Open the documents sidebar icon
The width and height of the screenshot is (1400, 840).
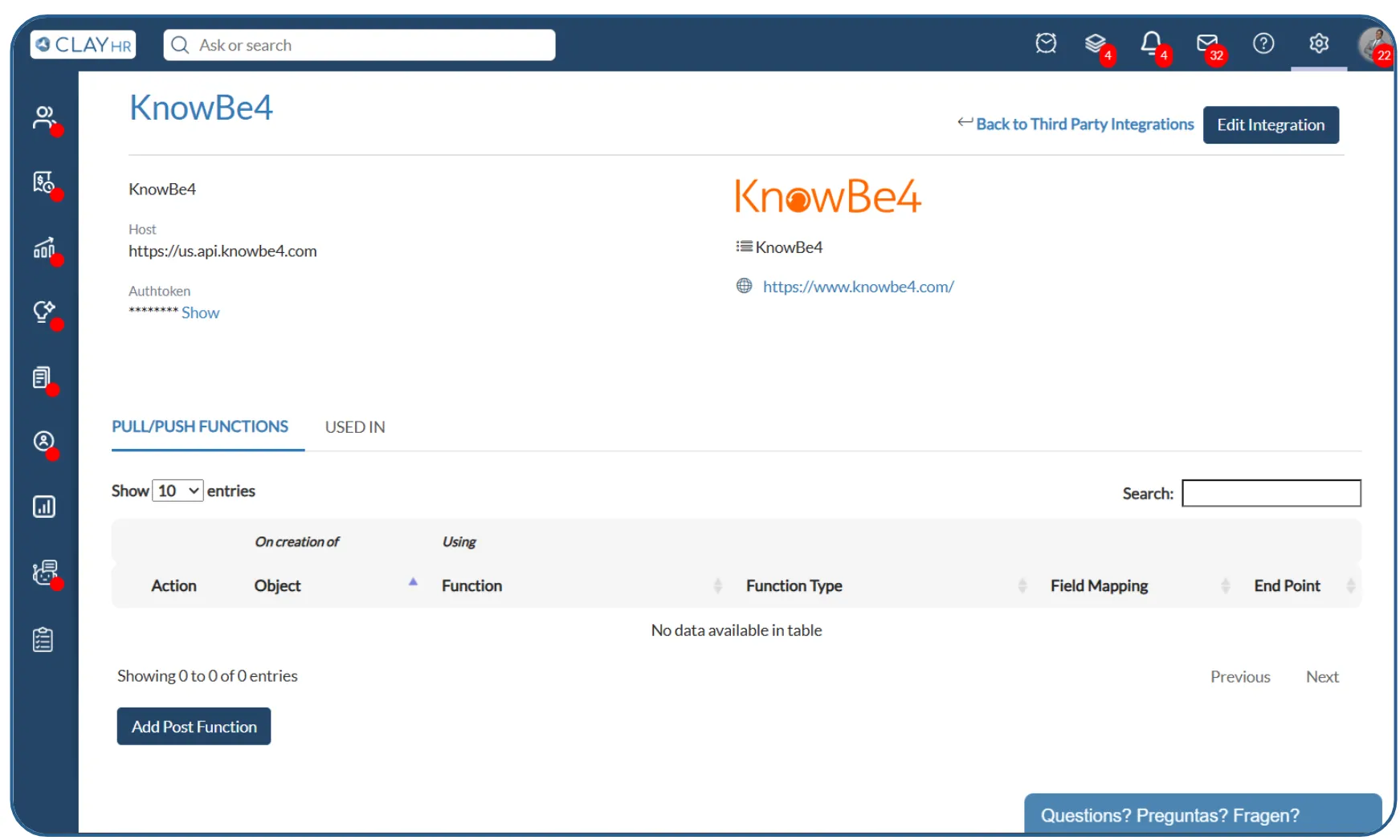[x=42, y=377]
